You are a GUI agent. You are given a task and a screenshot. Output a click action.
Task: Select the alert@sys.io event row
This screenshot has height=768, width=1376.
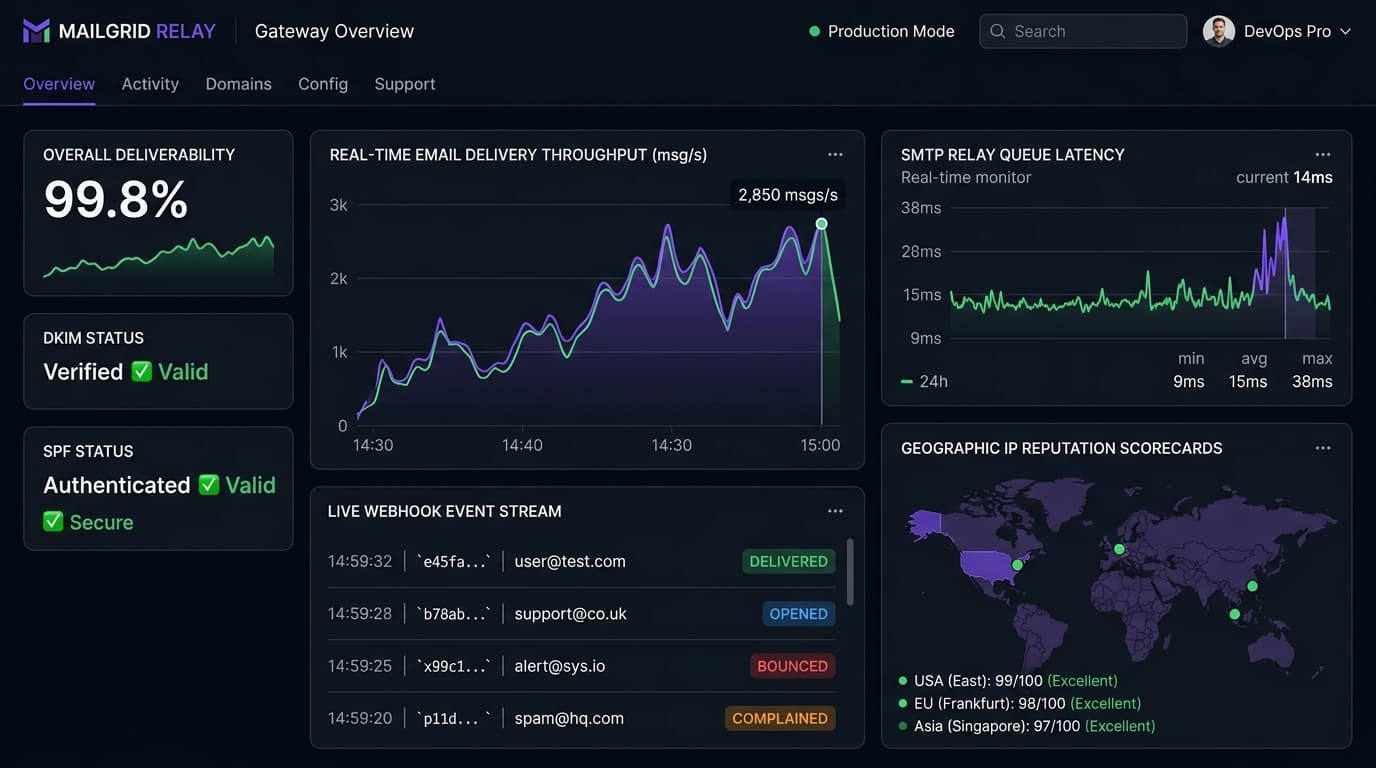point(581,666)
